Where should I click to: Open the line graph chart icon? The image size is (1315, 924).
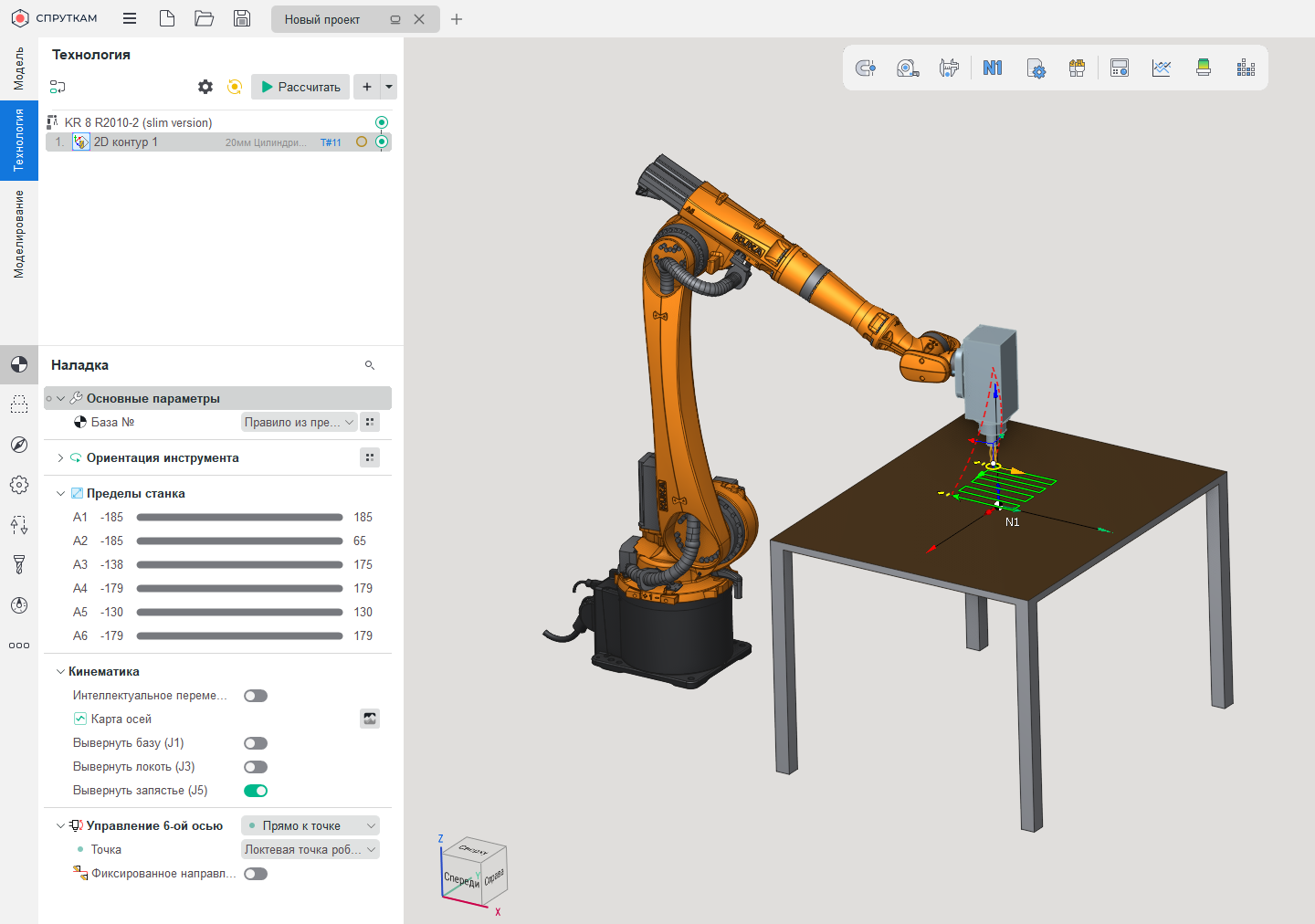pos(1162,68)
